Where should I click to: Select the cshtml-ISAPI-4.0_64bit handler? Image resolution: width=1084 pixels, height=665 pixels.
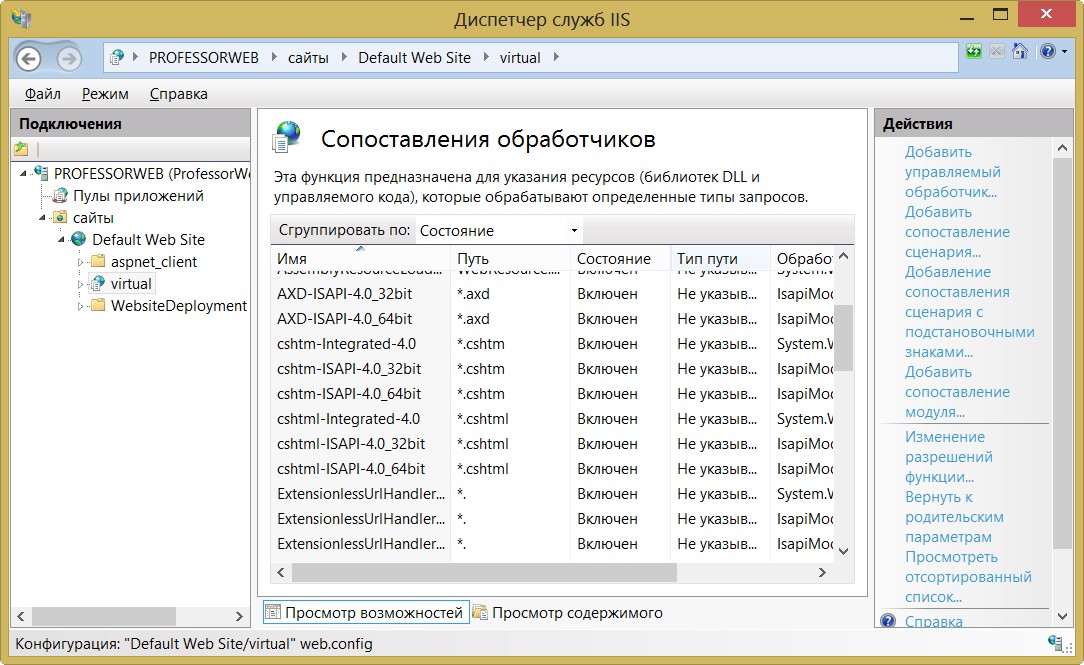coord(552,469)
